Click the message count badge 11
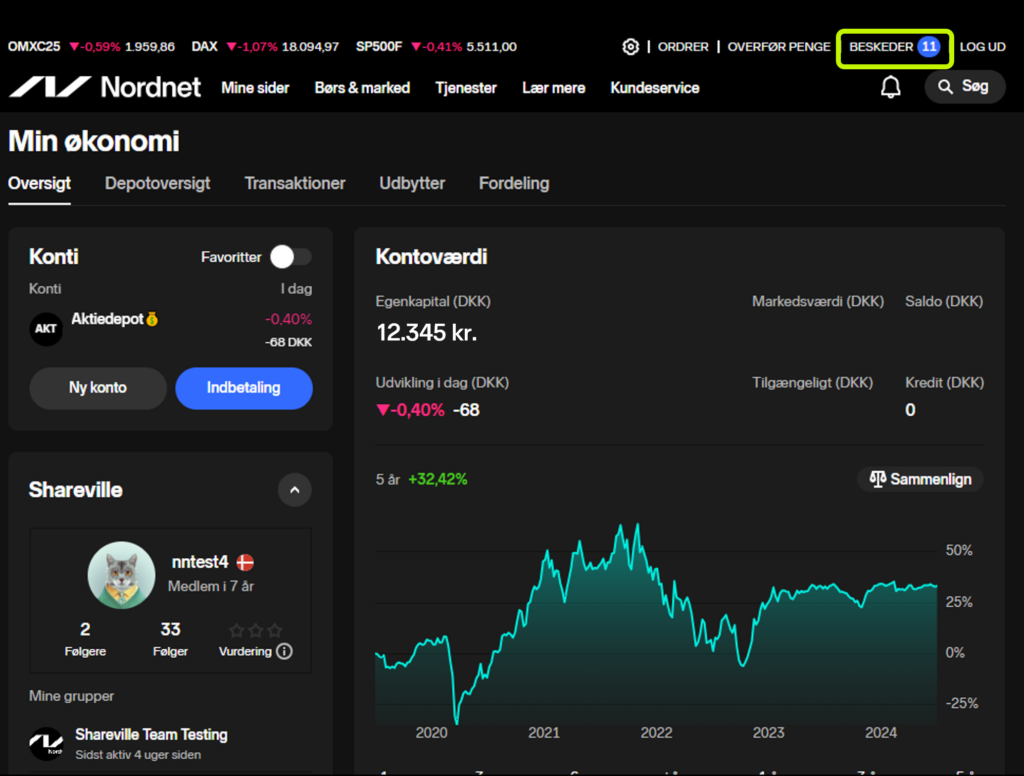Screen dimensions: 1024x776 pos(928,47)
